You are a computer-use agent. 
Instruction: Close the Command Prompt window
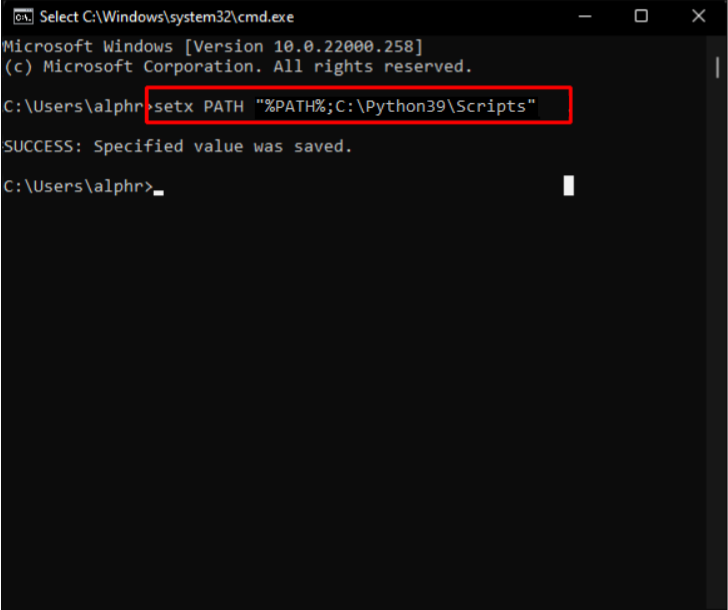pyautogui.click(x=695, y=16)
